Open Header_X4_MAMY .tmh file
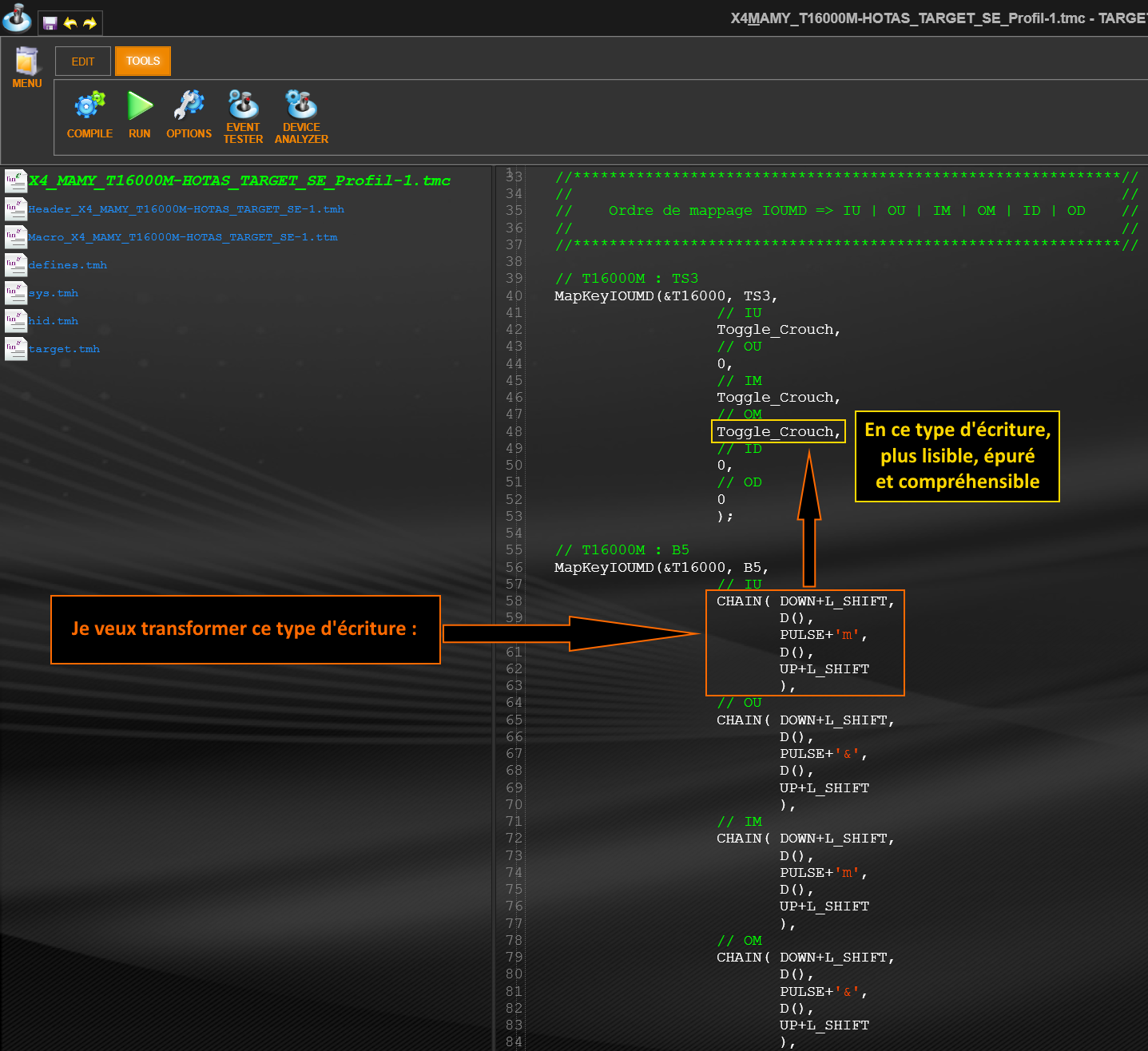 click(186, 209)
